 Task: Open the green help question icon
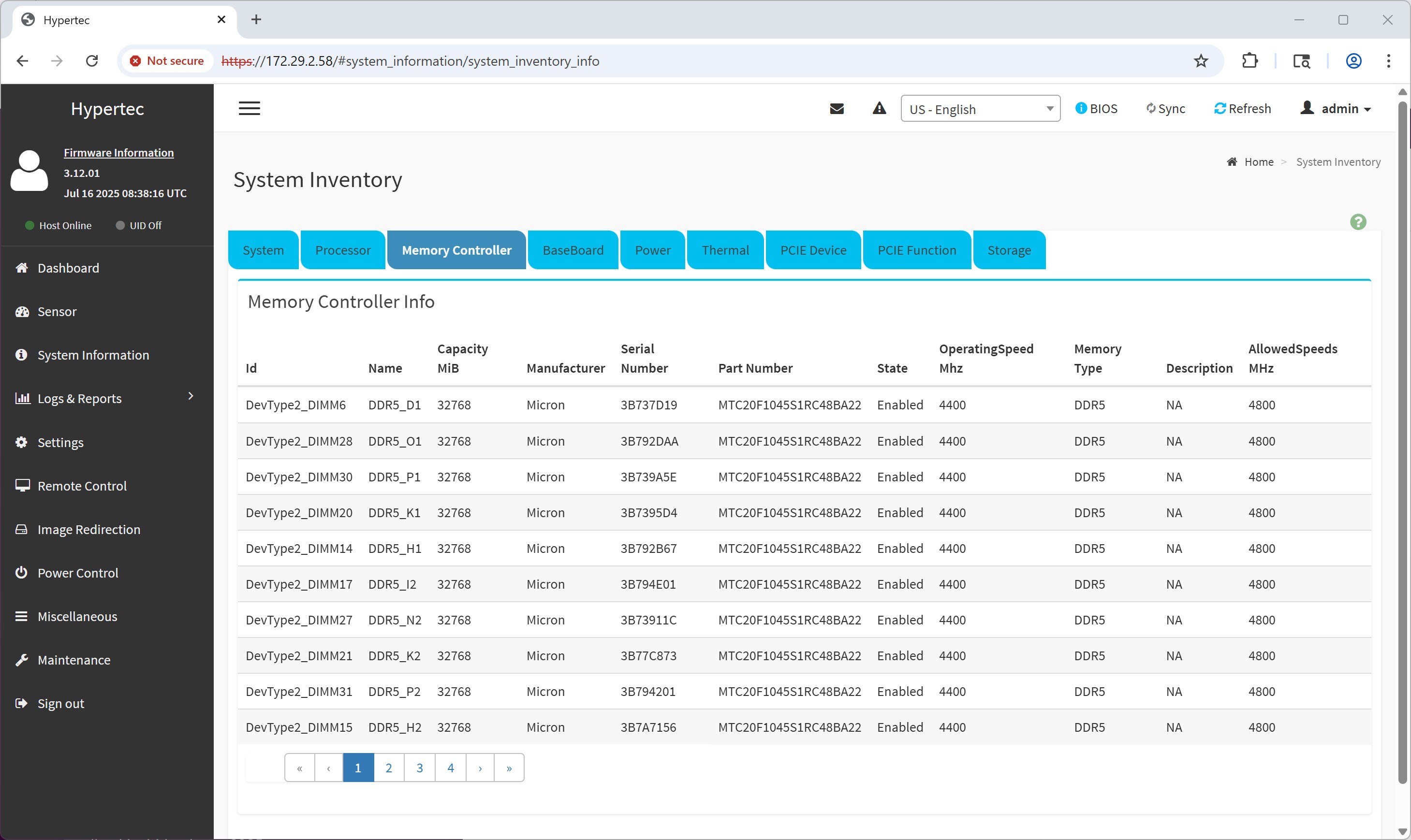1358,222
